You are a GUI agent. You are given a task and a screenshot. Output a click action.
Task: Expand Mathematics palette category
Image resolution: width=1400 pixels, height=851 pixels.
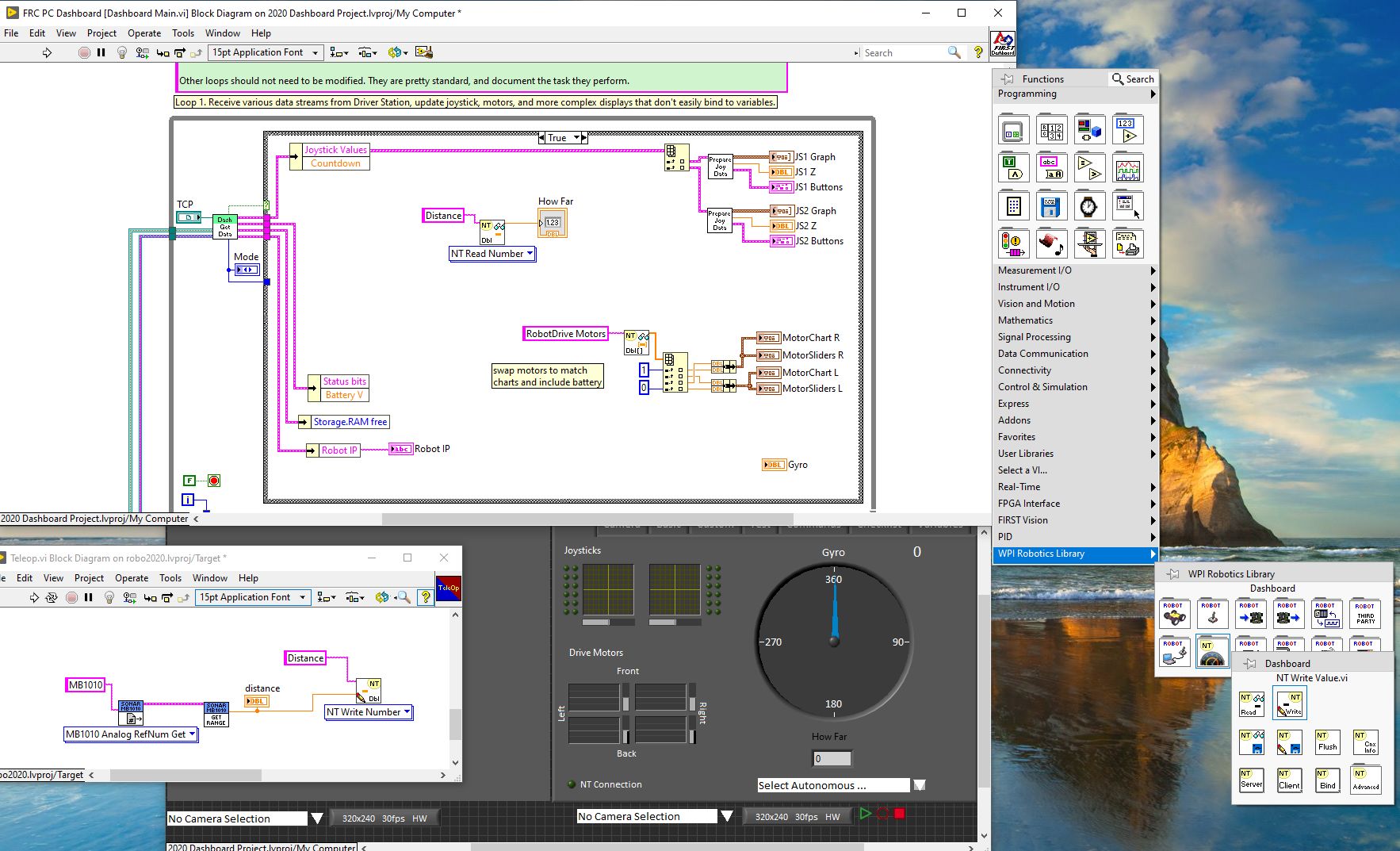point(1076,320)
